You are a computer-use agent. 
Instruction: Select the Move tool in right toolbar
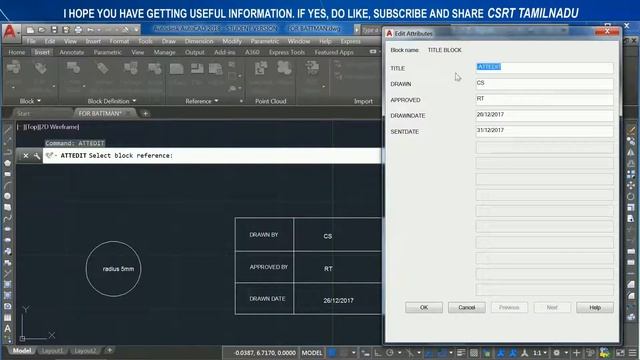[x=631, y=186]
